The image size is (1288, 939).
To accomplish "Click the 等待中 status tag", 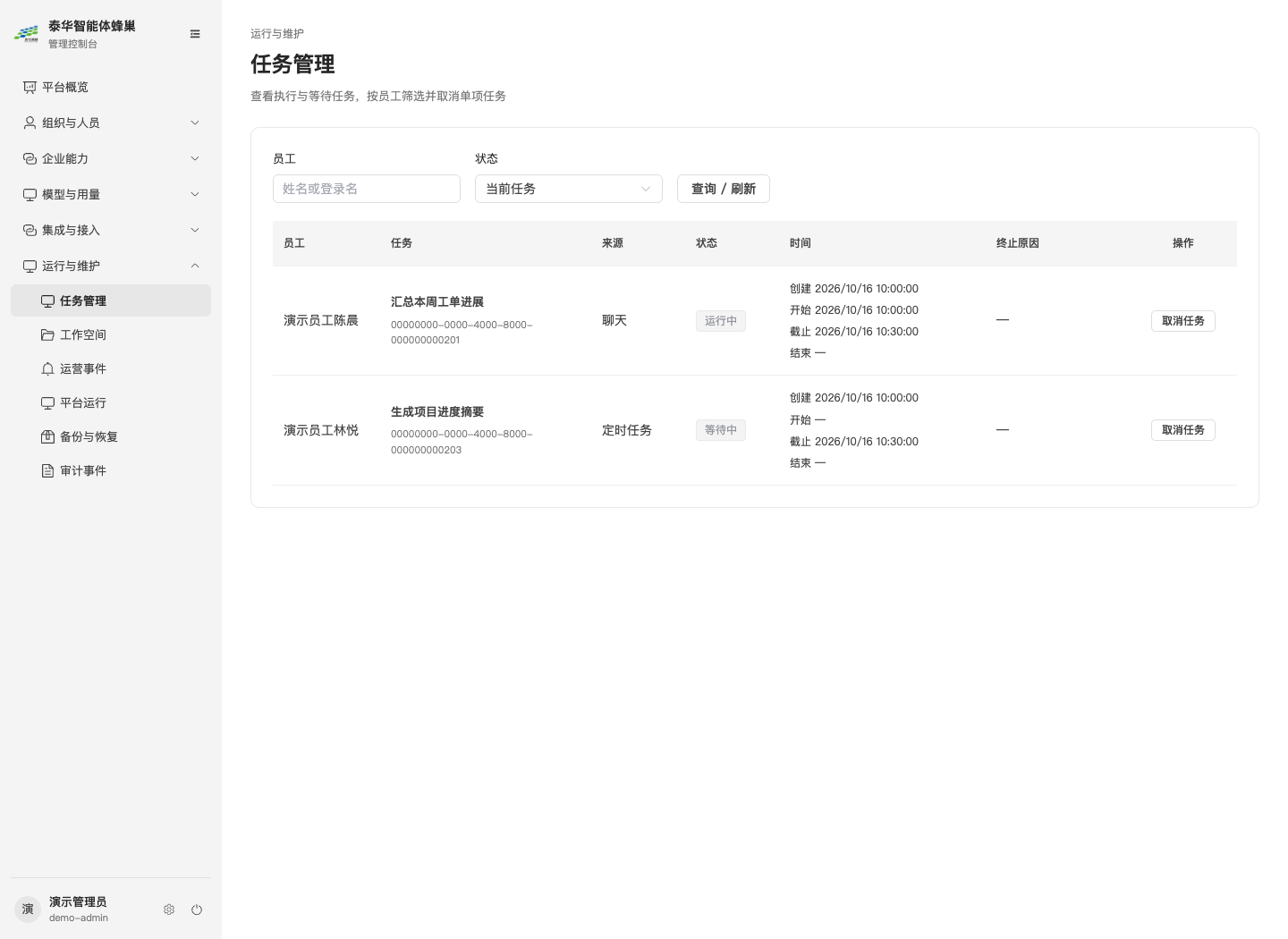I will (721, 430).
